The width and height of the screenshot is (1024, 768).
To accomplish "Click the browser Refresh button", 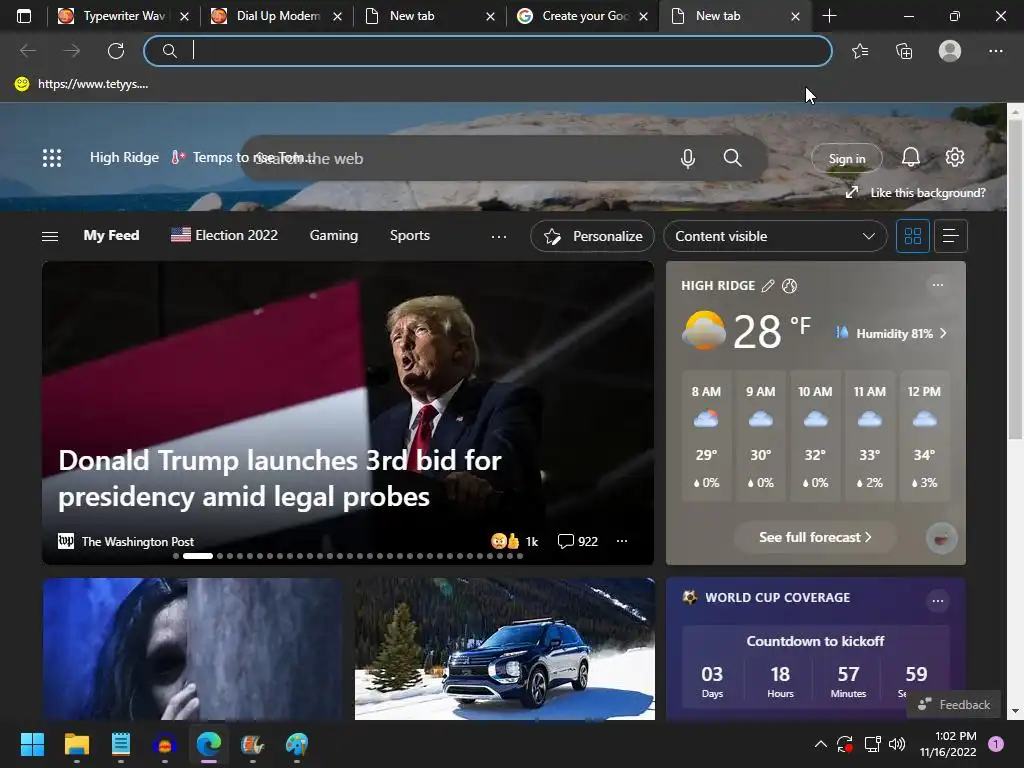I will [x=116, y=51].
